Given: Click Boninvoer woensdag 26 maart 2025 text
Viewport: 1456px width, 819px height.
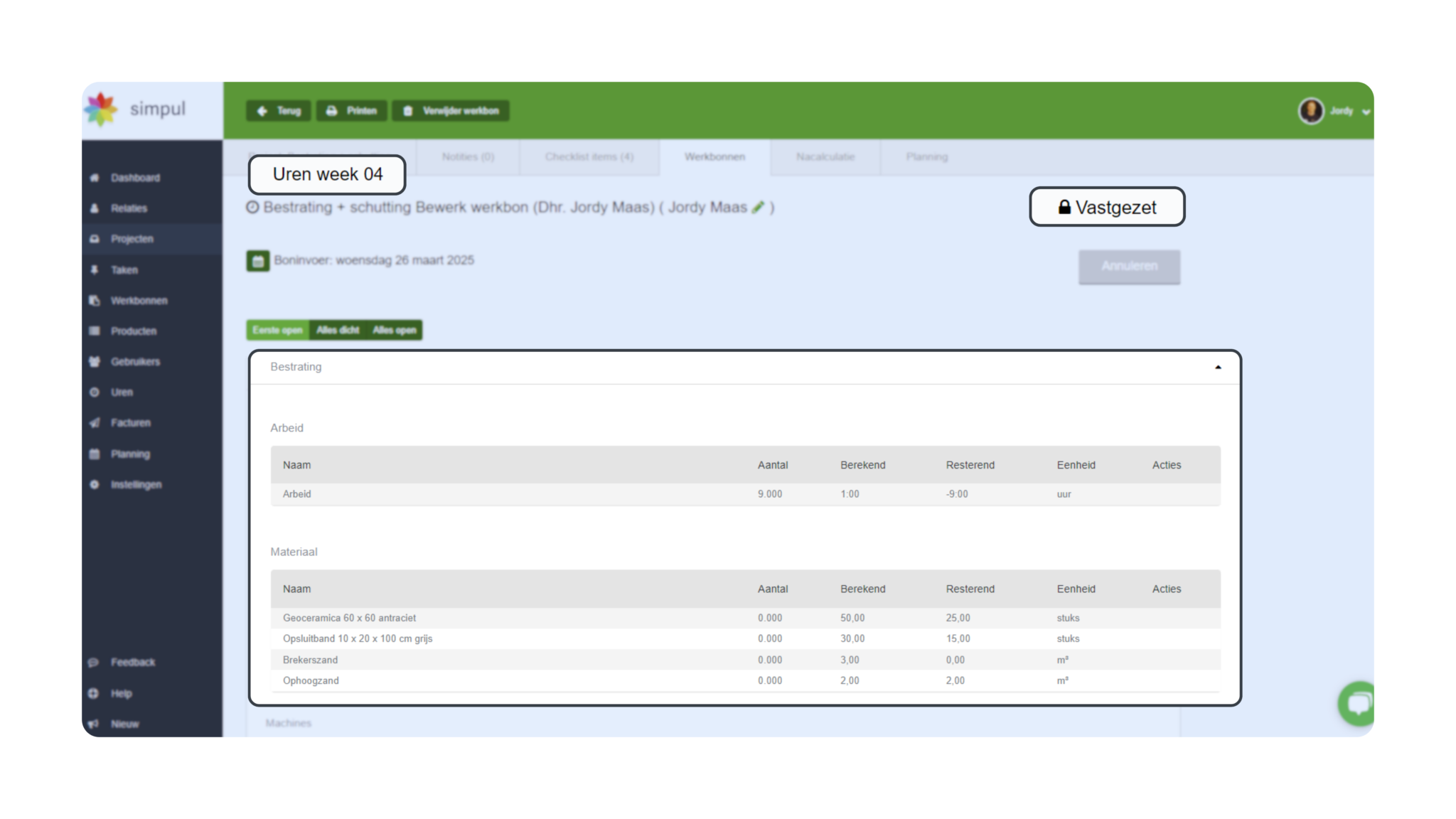Looking at the screenshot, I should click(x=374, y=260).
